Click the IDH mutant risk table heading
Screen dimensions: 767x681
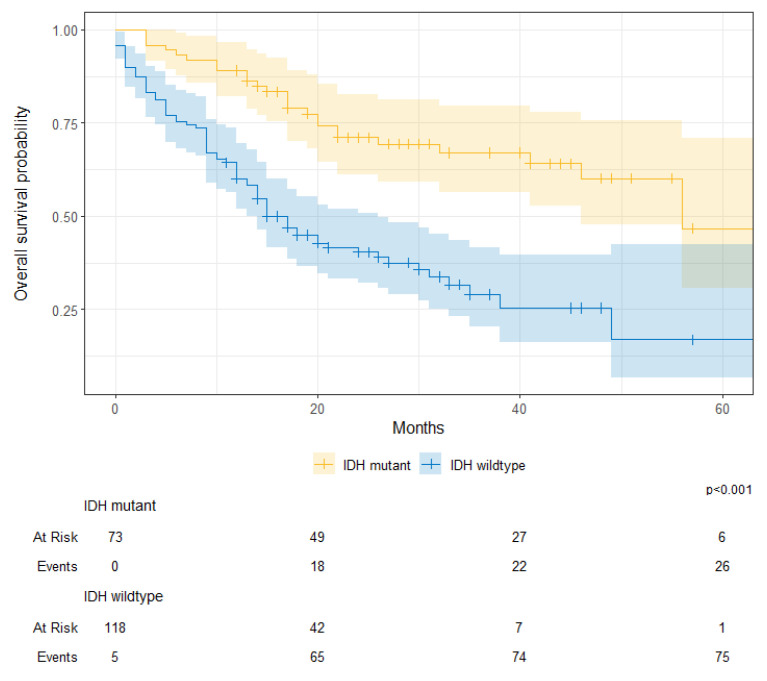click(x=120, y=506)
